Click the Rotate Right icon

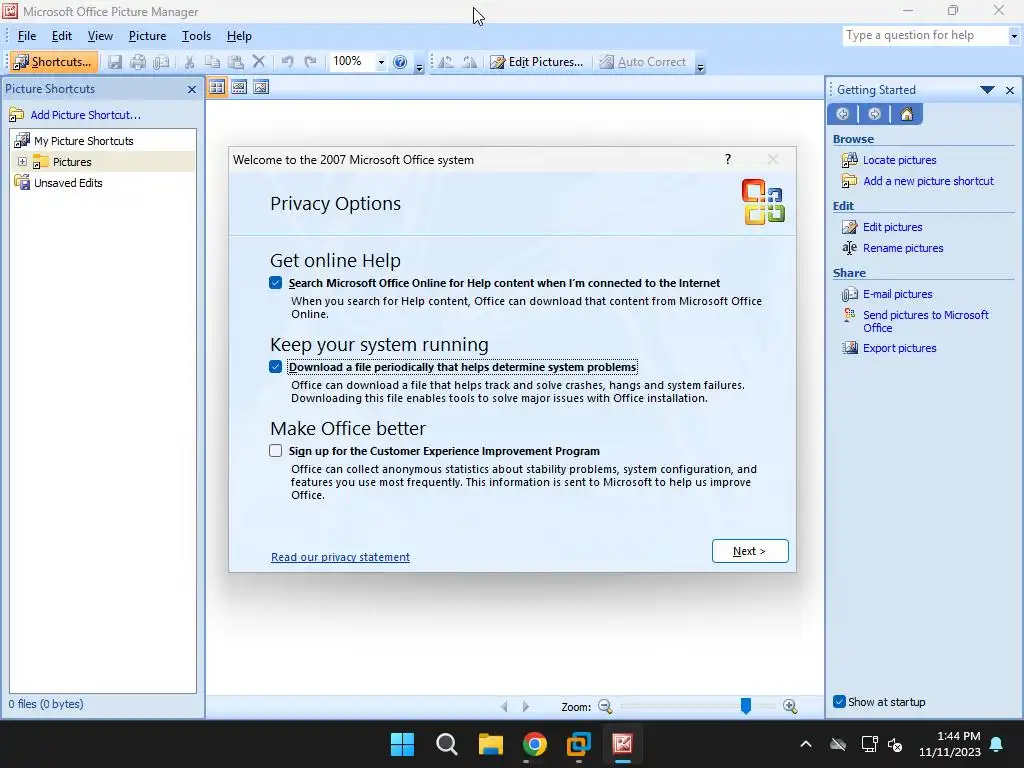pos(469,62)
